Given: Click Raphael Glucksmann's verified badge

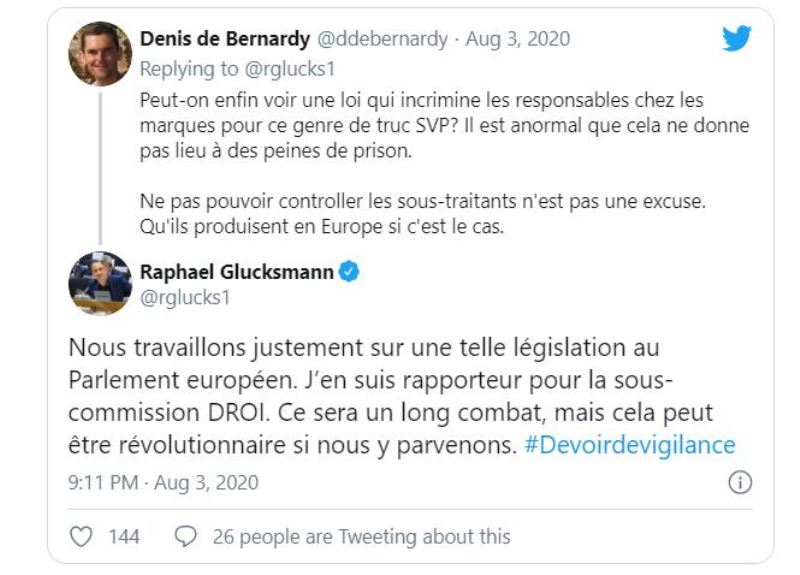Looking at the screenshot, I should (x=348, y=272).
